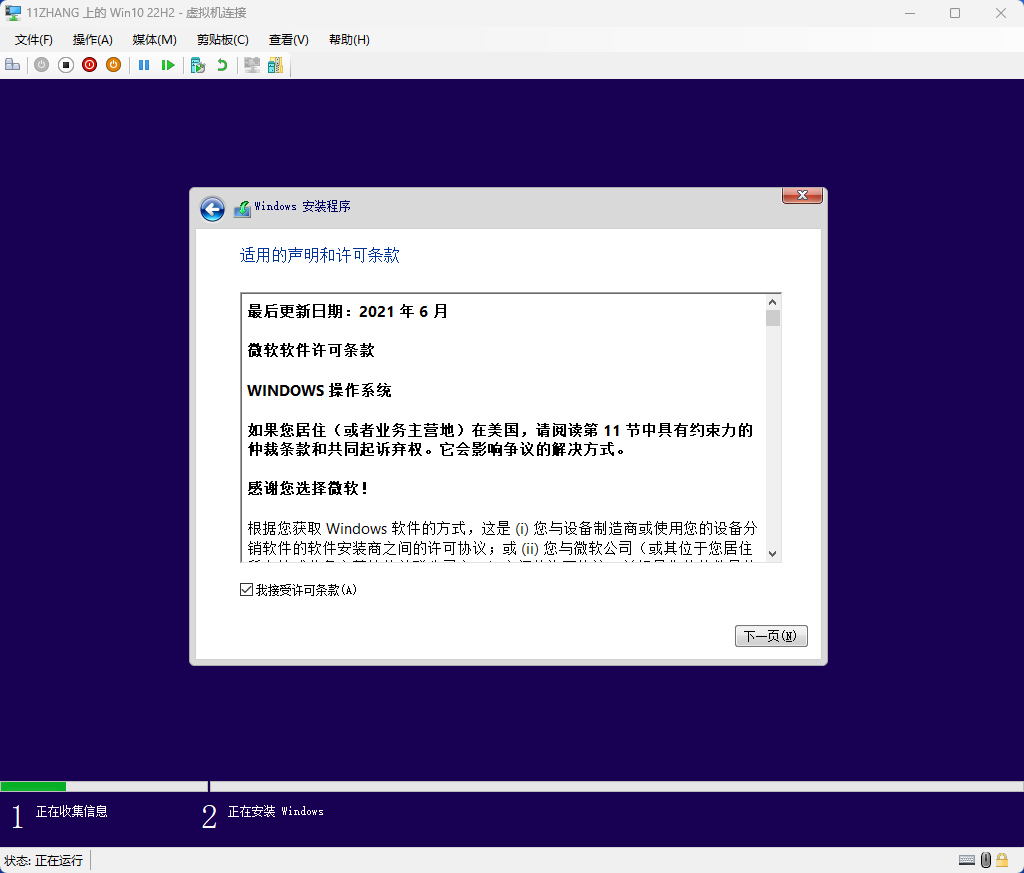Pause the virtual machine
Image resolution: width=1024 pixels, height=873 pixels.
coord(144,65)
